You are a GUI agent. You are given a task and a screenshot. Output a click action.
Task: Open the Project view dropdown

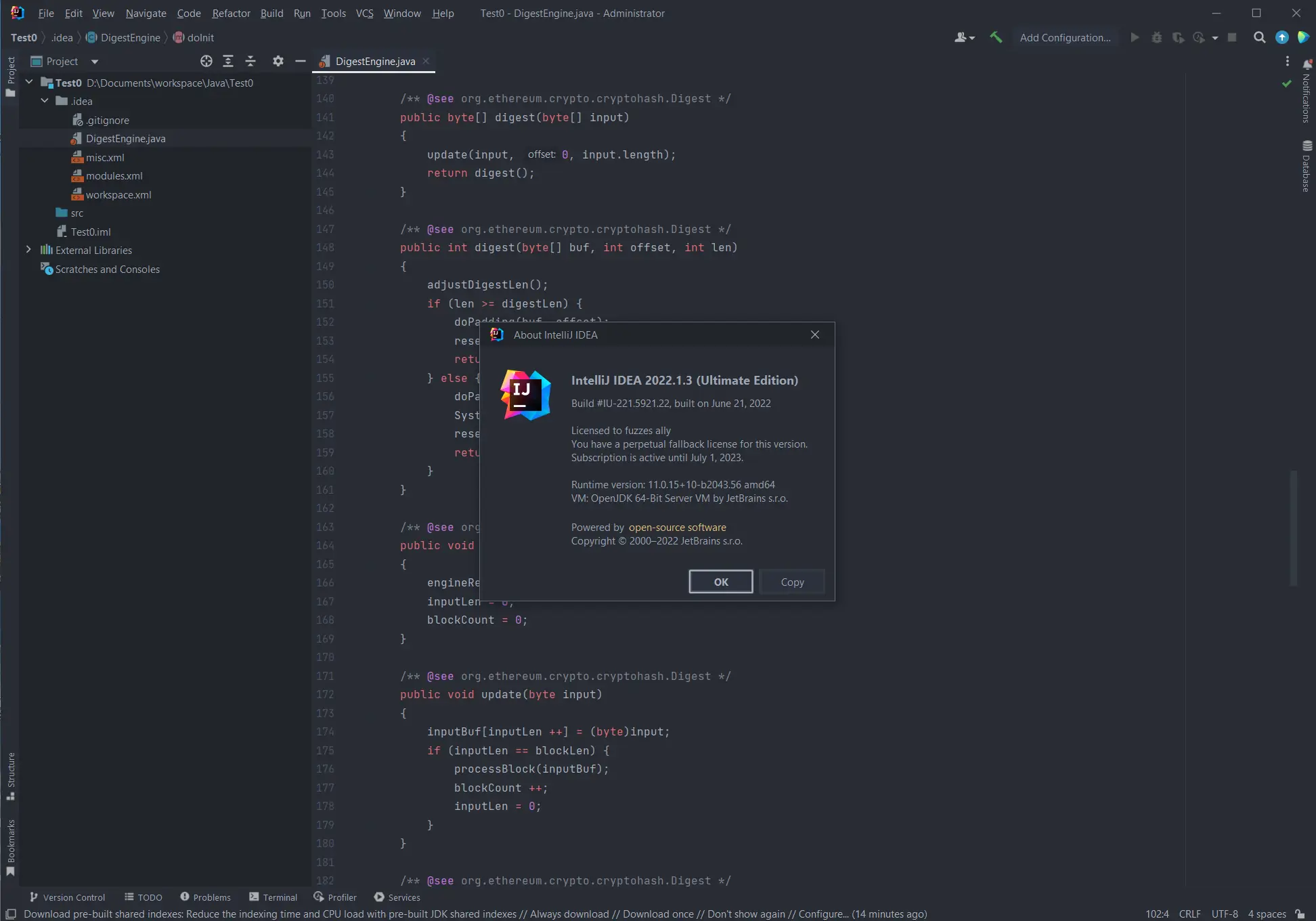(95, 62)
